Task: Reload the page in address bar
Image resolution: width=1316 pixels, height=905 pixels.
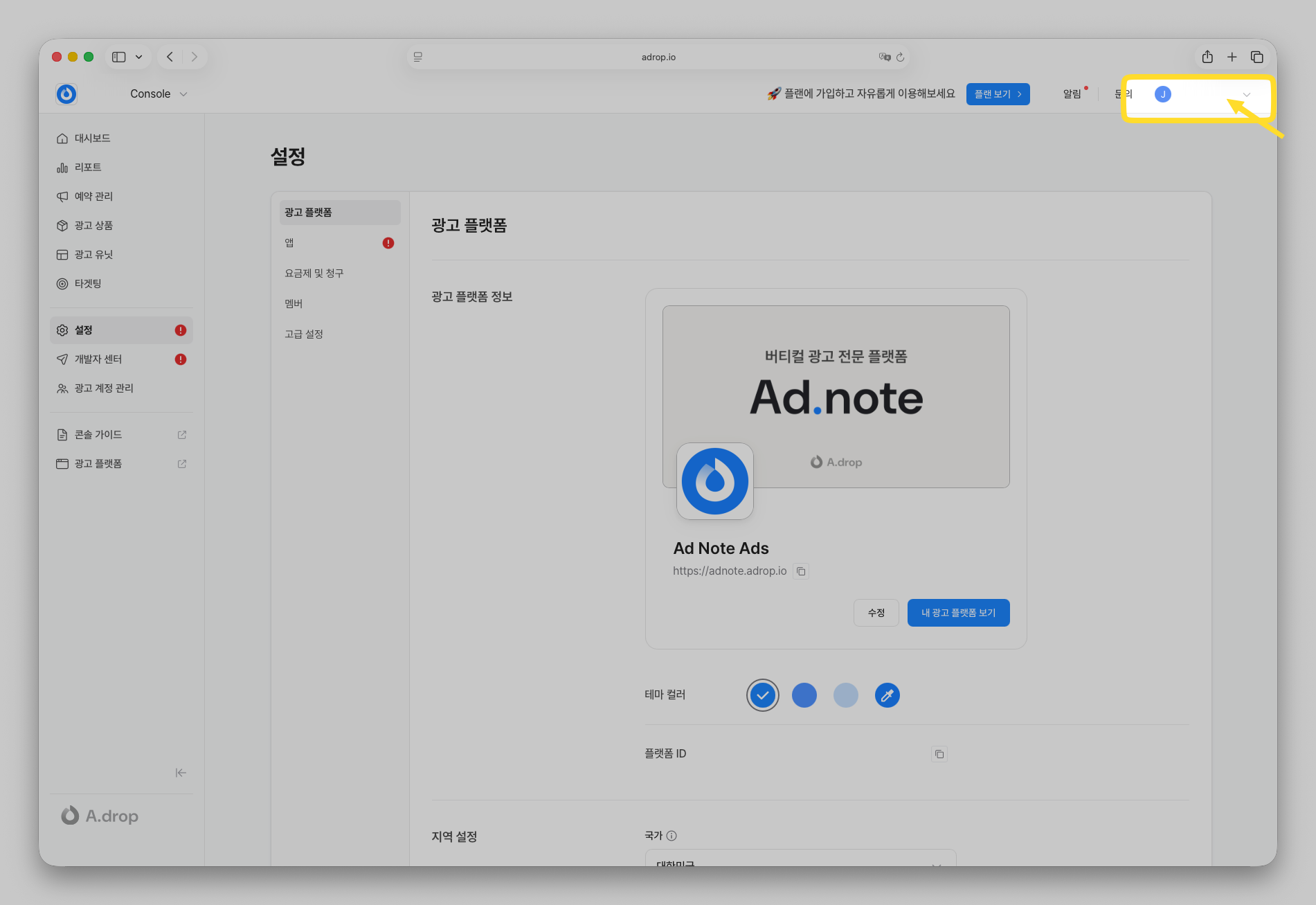Action: click(900, 57)
